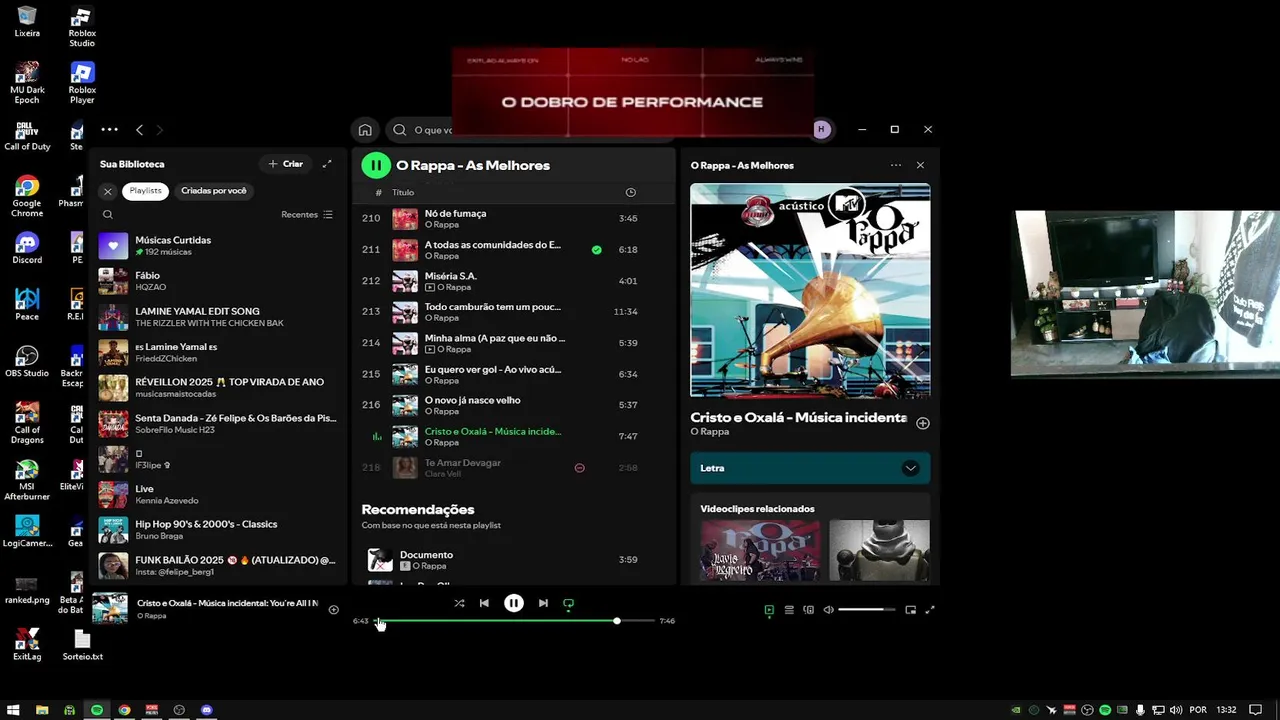Open the Fábio playlist
The image size is (1280, 720).
[218, 281]
